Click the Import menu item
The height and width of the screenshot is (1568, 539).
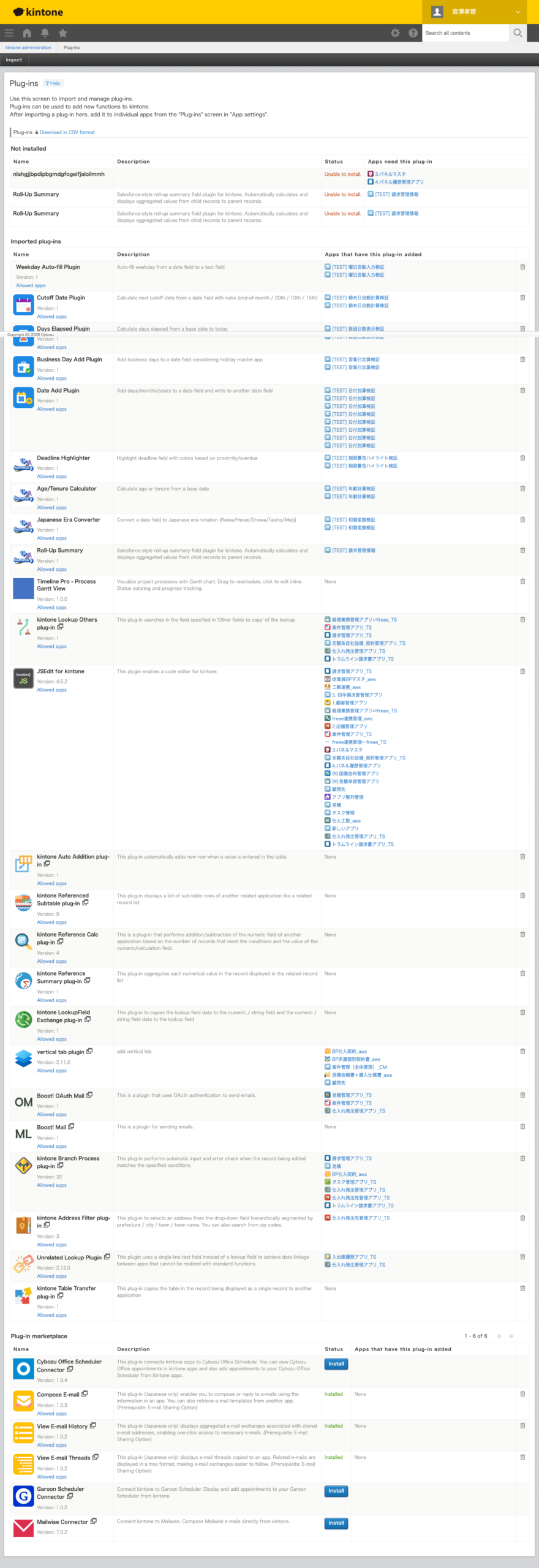coord(14,60)
